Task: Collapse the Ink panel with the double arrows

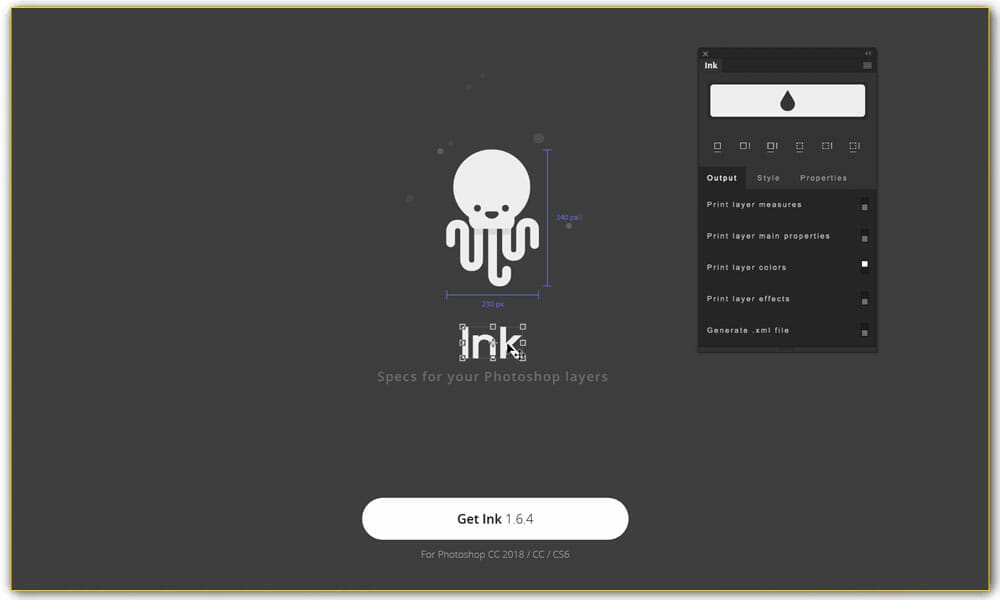Action: pyautogui.click(x=868, y=52)
